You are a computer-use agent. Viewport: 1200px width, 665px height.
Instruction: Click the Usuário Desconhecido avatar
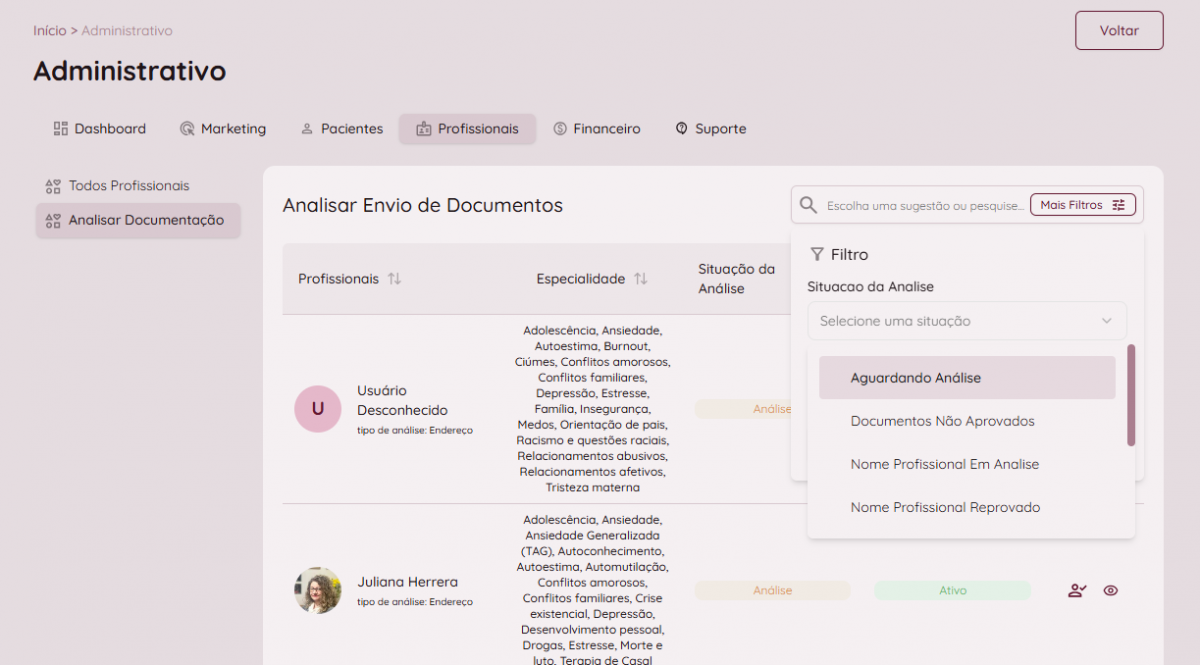click(x=318, y=408)
